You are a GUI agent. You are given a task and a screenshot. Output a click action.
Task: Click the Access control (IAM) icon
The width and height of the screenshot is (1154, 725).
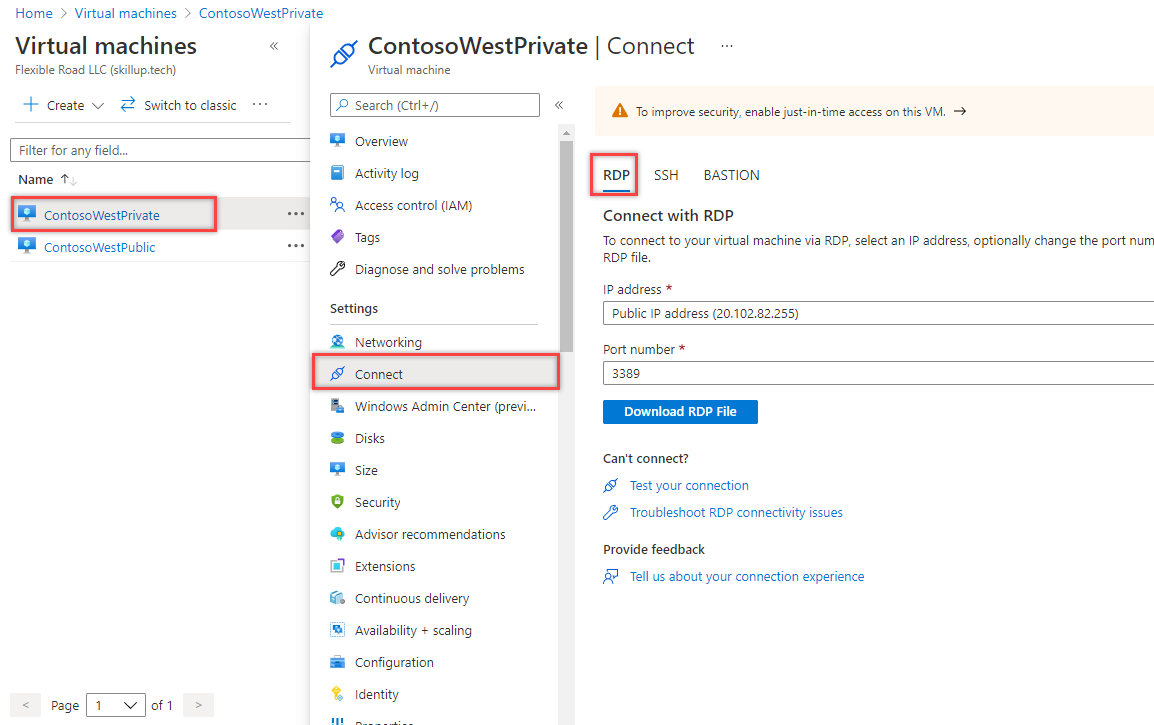coord(338,205)
